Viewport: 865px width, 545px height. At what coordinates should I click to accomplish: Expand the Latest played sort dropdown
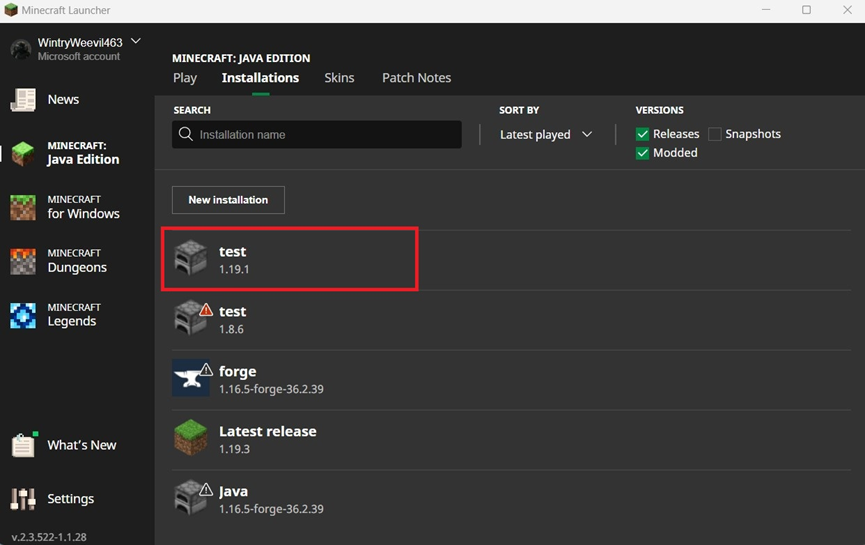(x=546, y=135)
